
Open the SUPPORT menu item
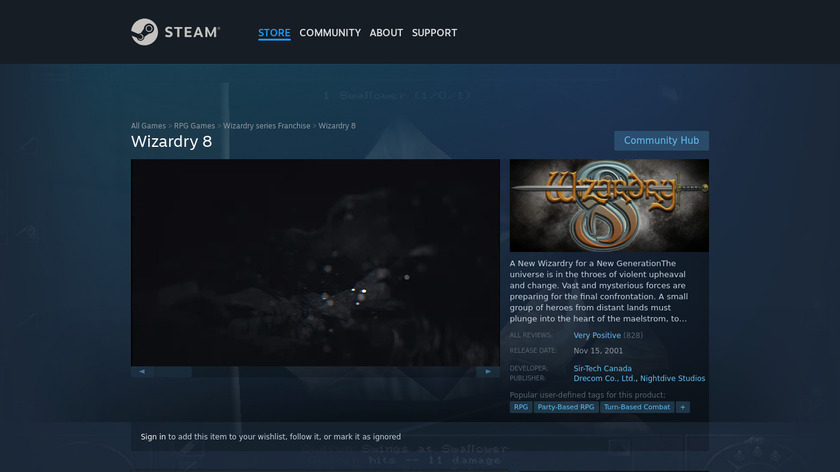[434, 33]
